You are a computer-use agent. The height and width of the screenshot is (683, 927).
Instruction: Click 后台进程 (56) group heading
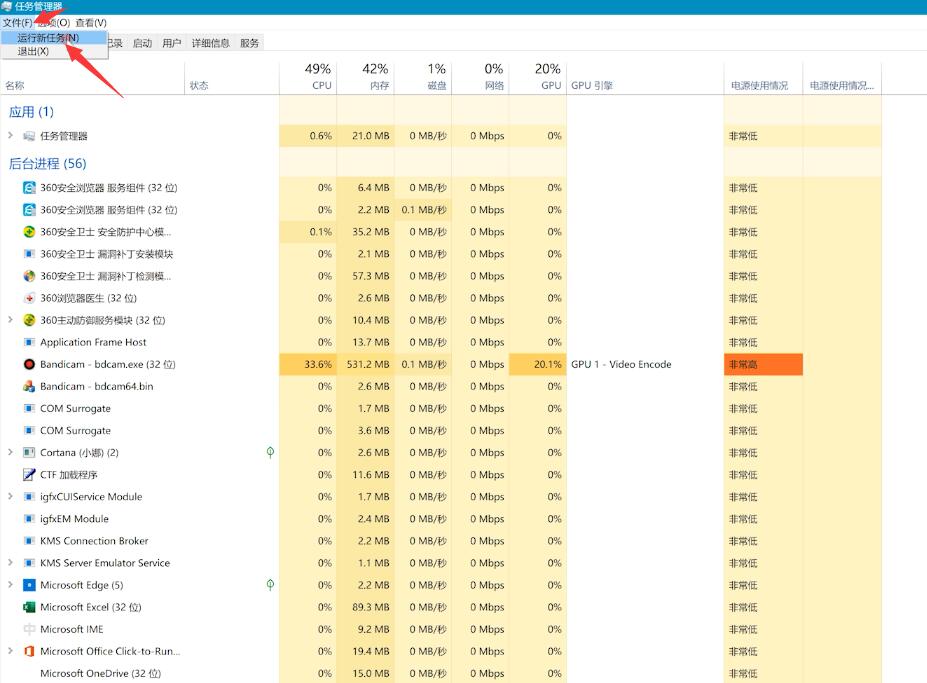pos(47,164)
